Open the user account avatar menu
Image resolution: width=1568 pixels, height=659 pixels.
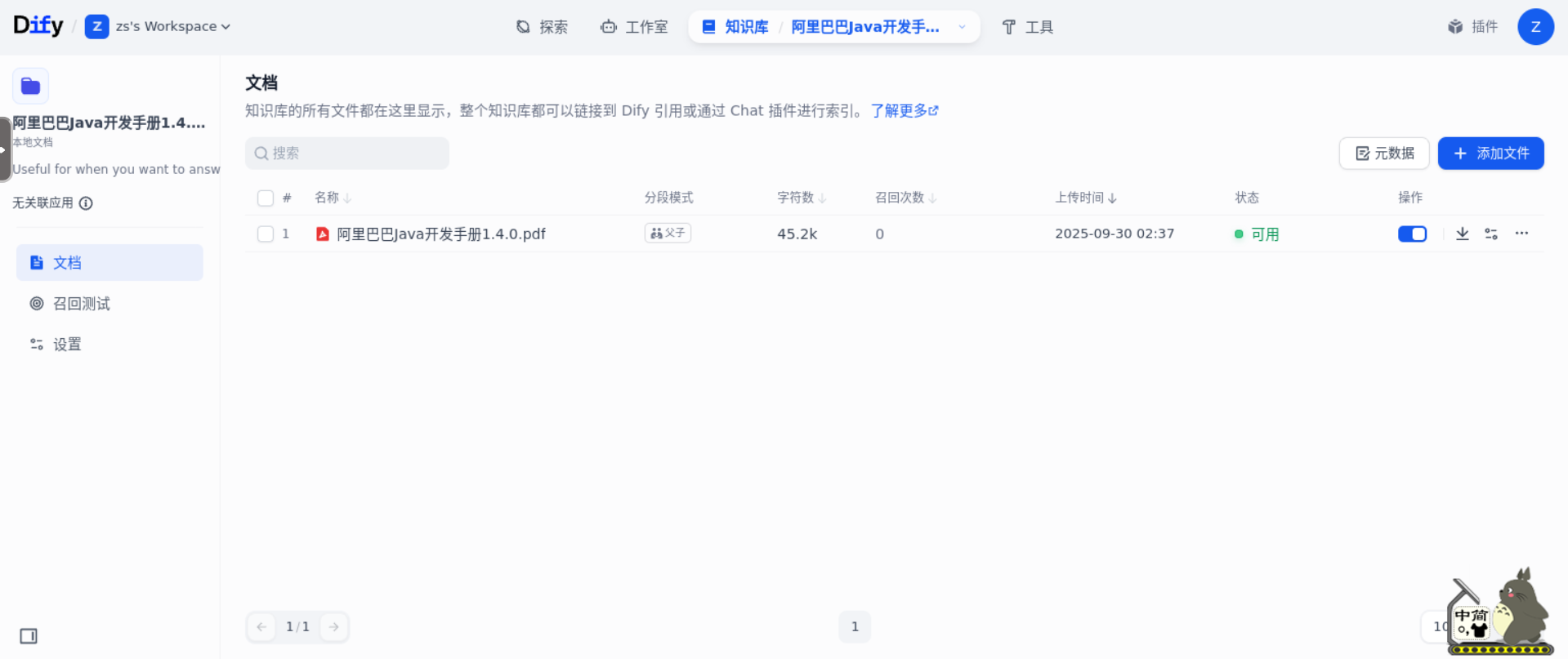point(1535,27)
